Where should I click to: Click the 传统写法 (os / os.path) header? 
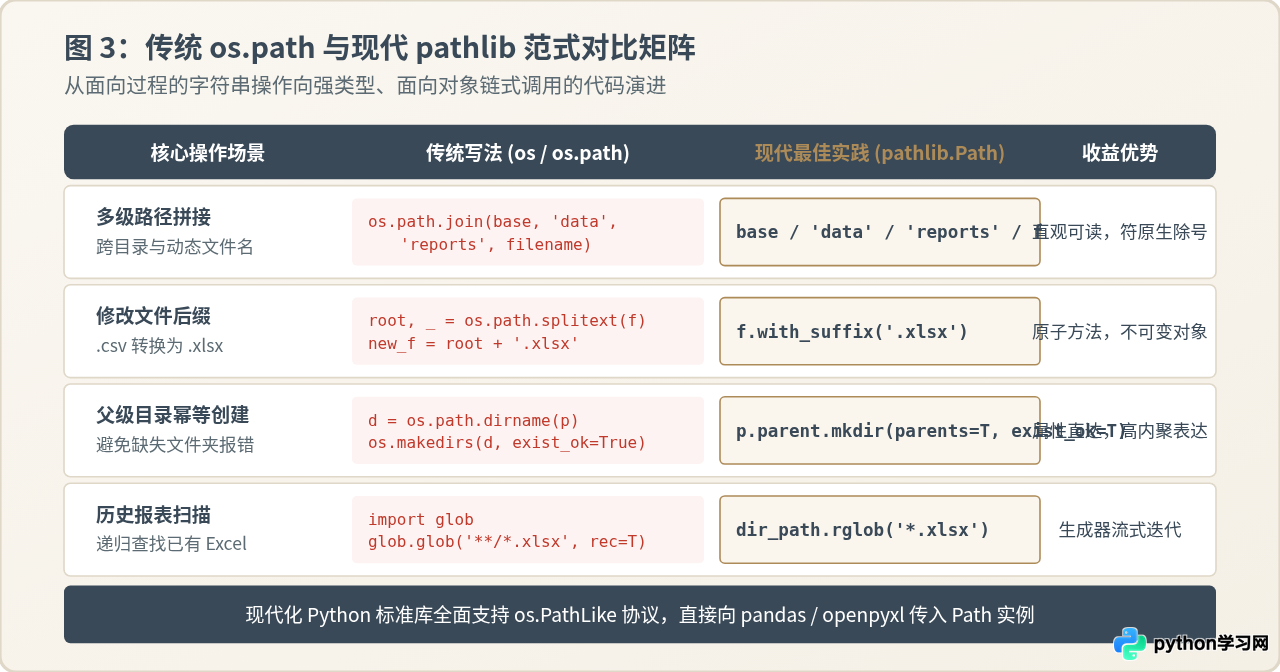tap(528, 153)
